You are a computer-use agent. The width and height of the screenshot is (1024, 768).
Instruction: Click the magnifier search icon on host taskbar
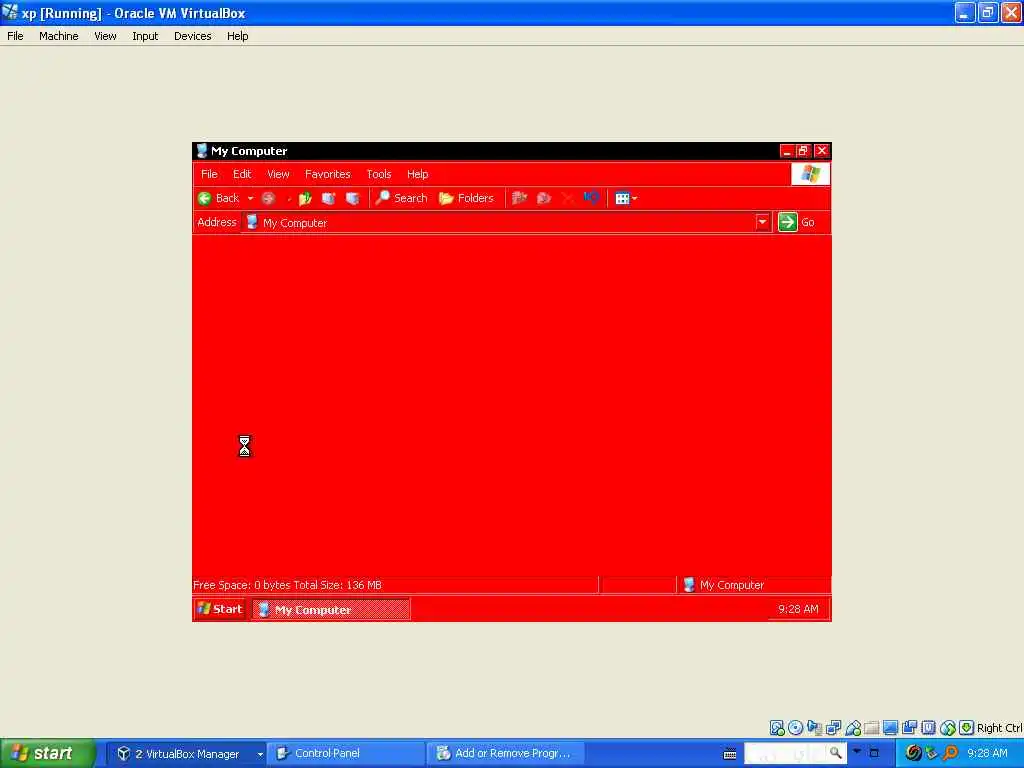coord(836,754)
